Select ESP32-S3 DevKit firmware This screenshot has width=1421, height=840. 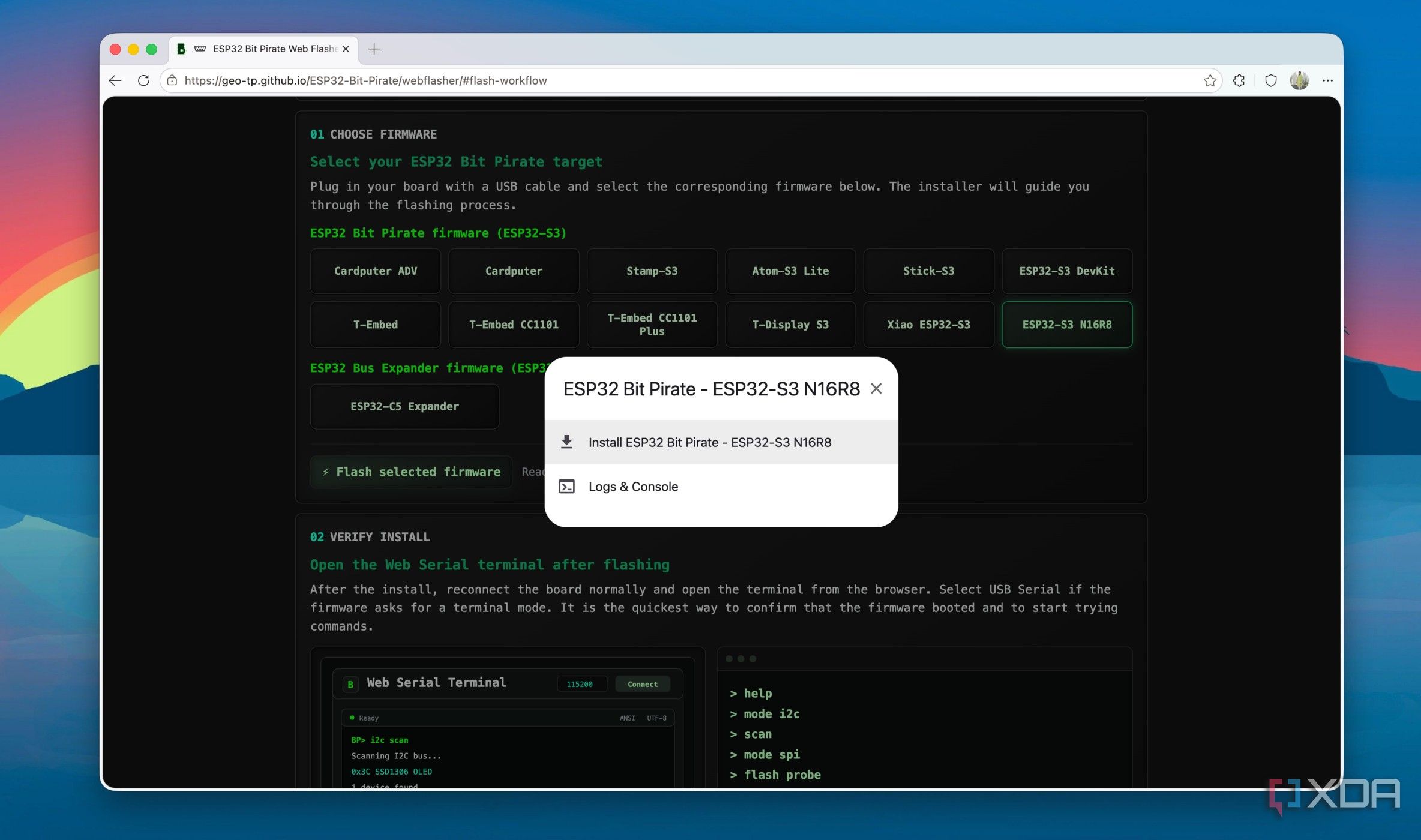(1067, 271)
